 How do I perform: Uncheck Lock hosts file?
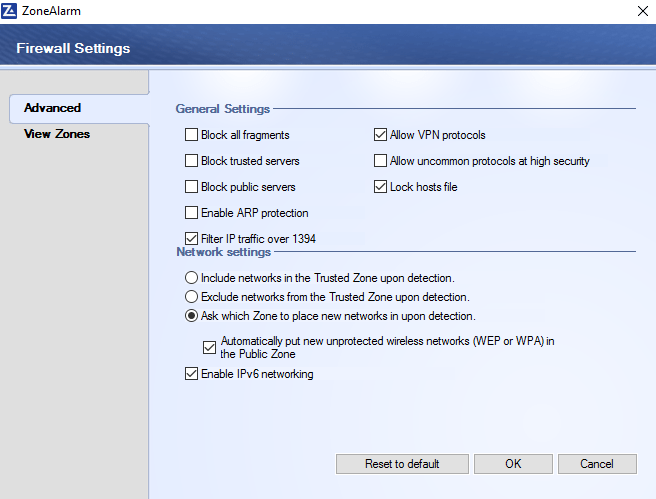pyautogui.click(x=380, y=187)
